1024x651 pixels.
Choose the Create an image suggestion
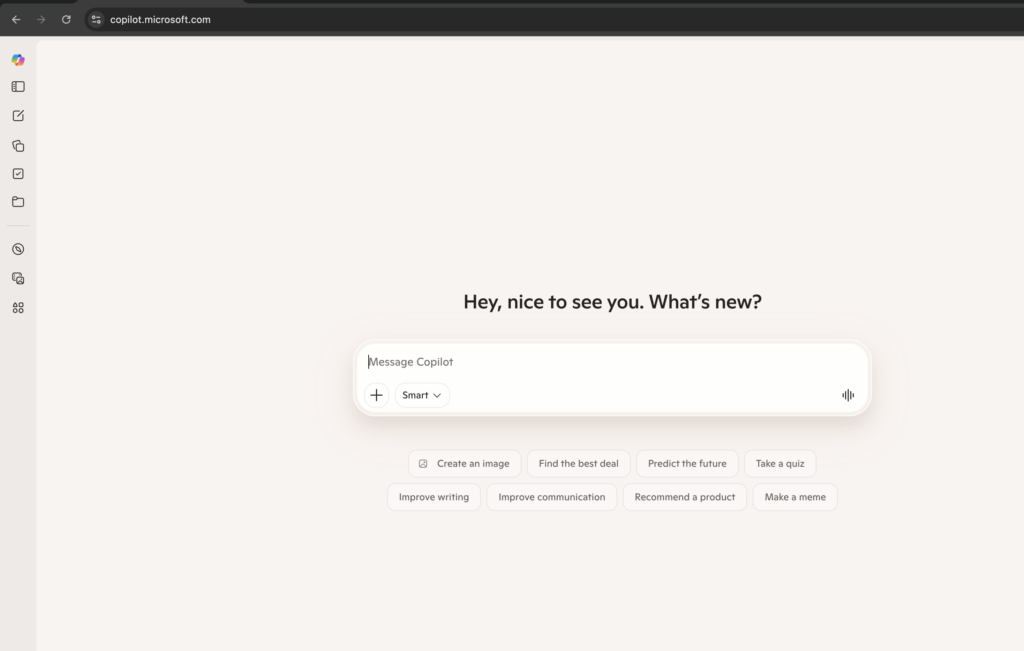pos(464,464)
